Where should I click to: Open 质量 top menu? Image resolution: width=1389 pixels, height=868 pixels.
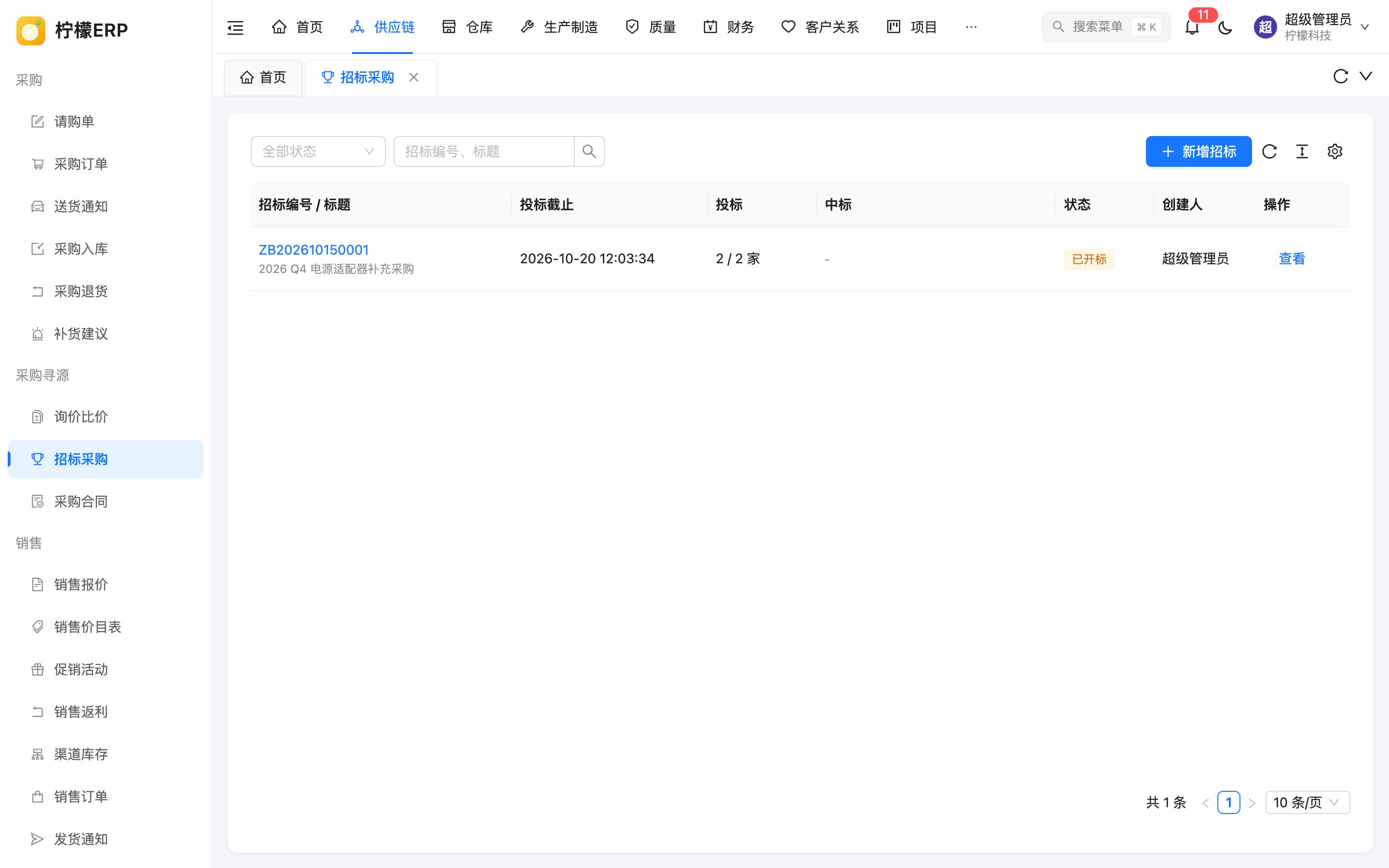[x=650, y=27]
